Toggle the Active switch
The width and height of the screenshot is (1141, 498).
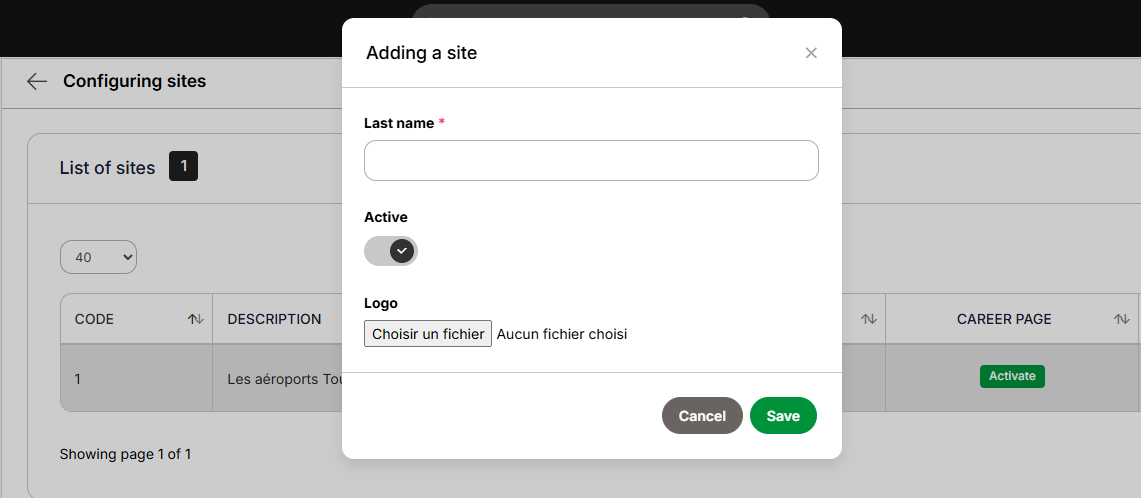[x=391, y=251]
